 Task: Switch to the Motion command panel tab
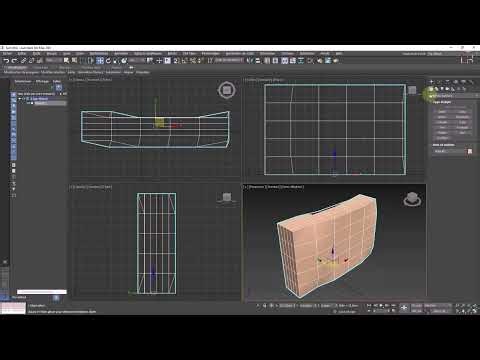coord(456,82)
